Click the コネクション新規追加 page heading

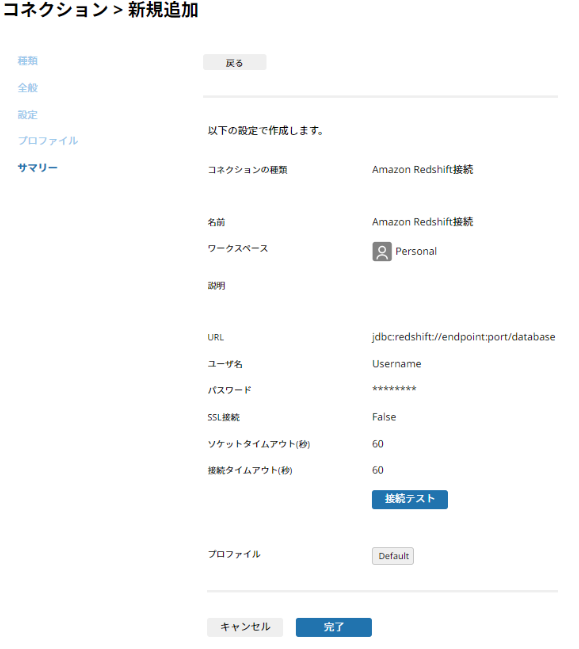click(x=101, y=10)
